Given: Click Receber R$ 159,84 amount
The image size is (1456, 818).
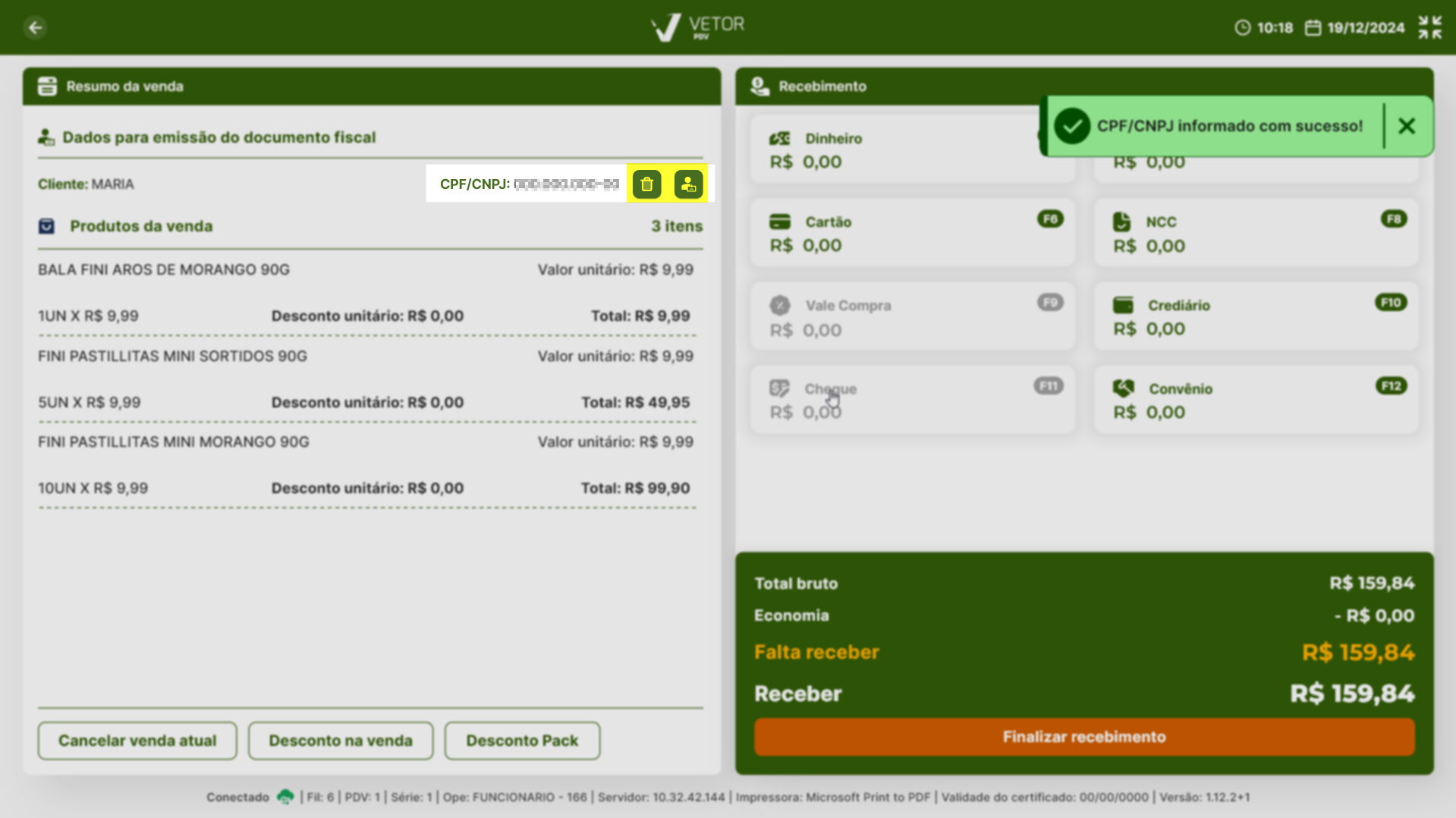Looking at the screenshot, I should point(1352,694).
